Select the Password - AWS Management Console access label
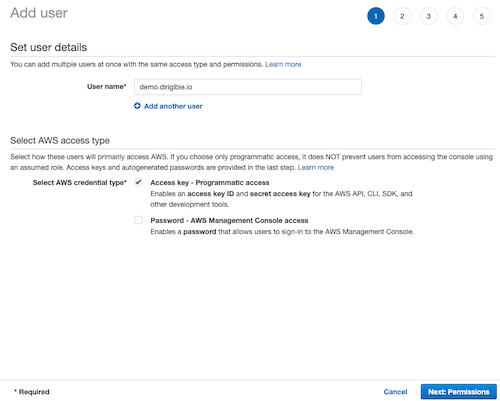The width and height of the screenshot is (500, 401). 229,221
